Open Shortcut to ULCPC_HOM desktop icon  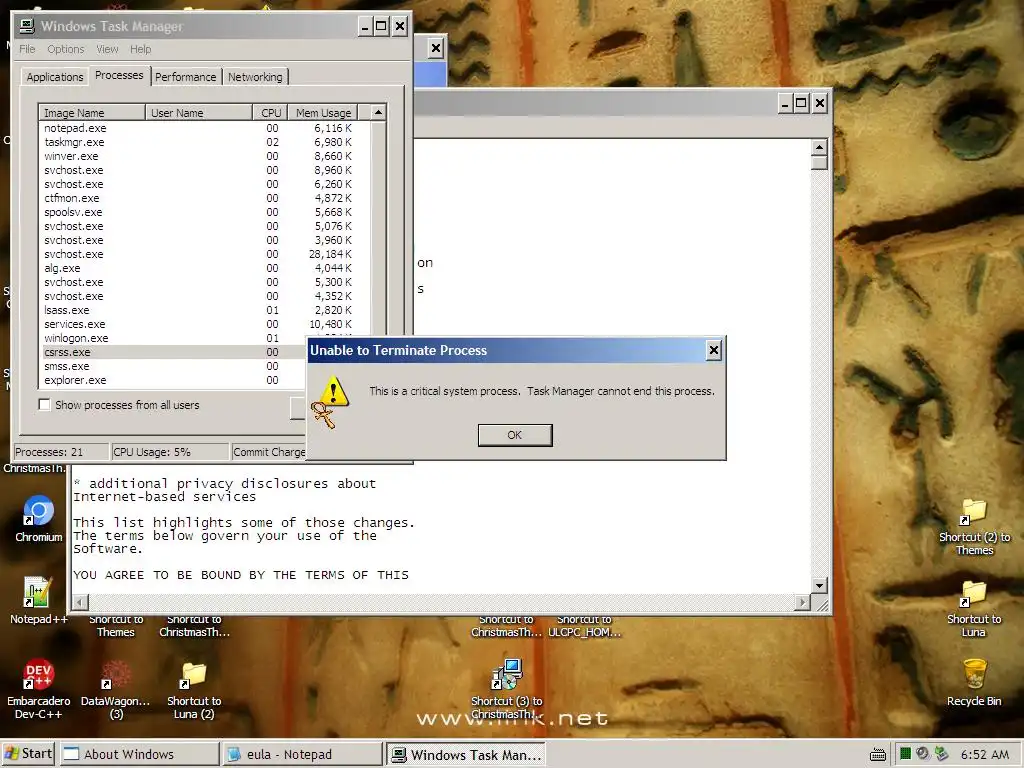click(x=584, y=626)
